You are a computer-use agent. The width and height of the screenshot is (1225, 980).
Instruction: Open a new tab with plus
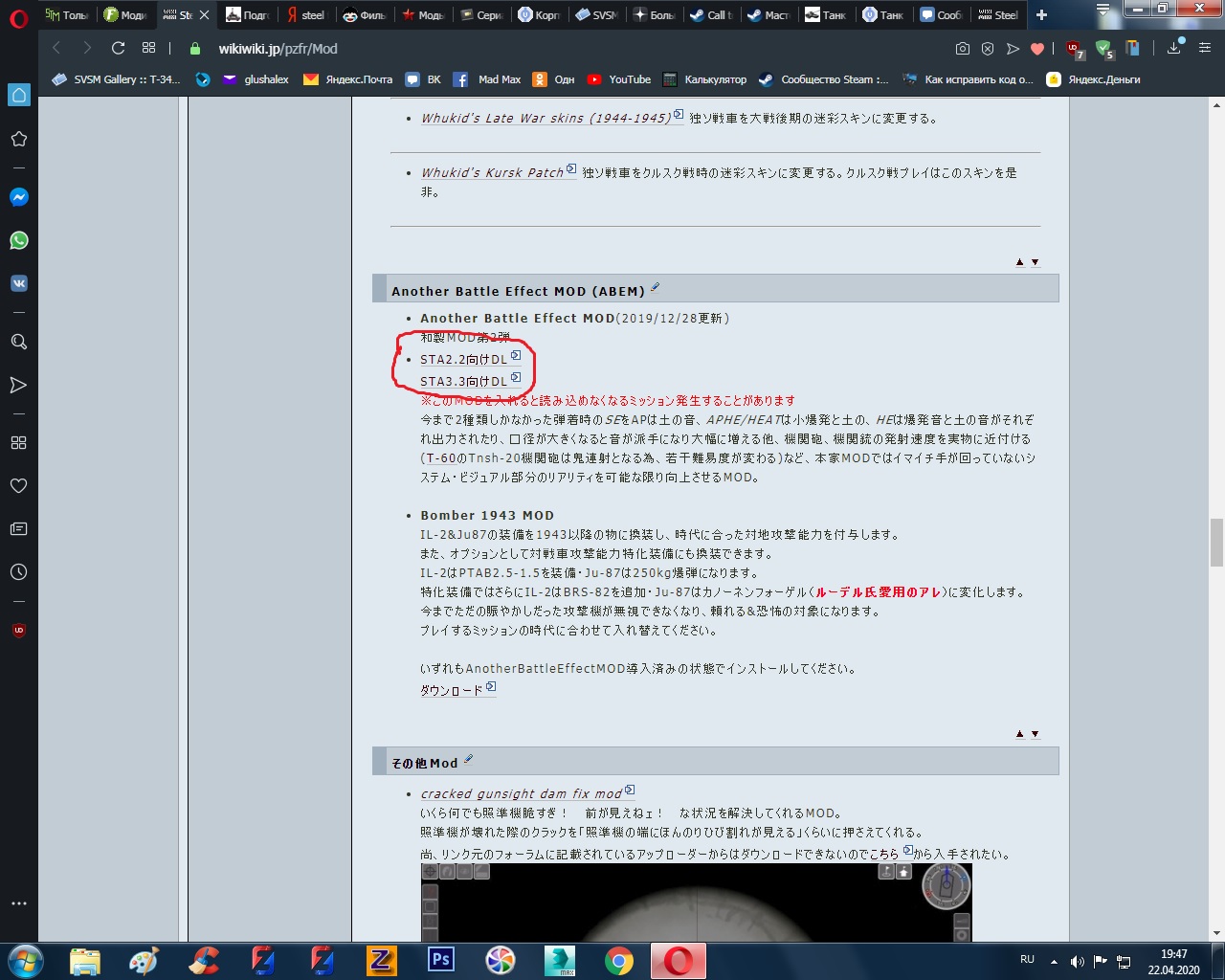click(x=1041, y=14)
